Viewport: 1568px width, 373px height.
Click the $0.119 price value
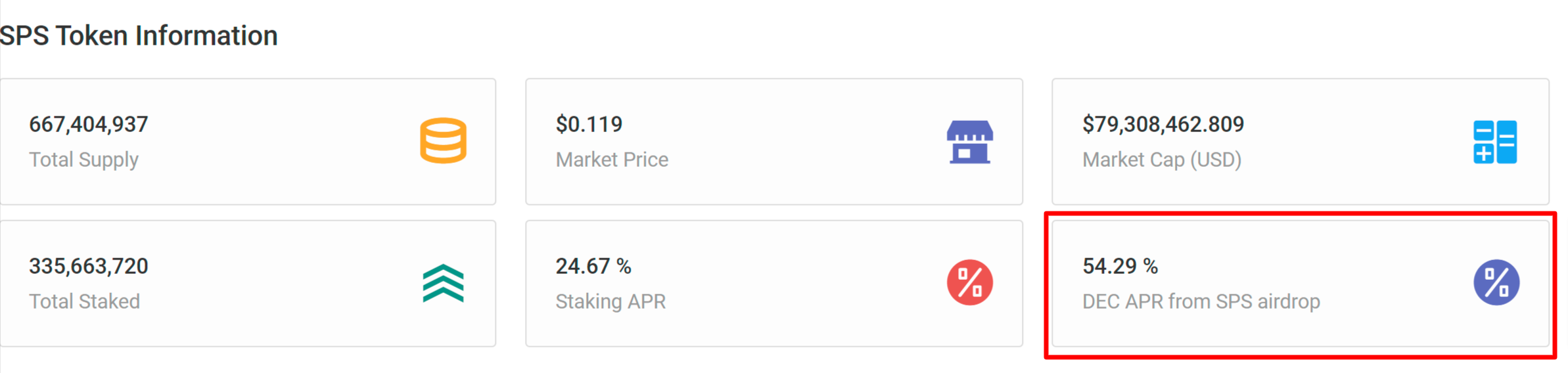589,124
